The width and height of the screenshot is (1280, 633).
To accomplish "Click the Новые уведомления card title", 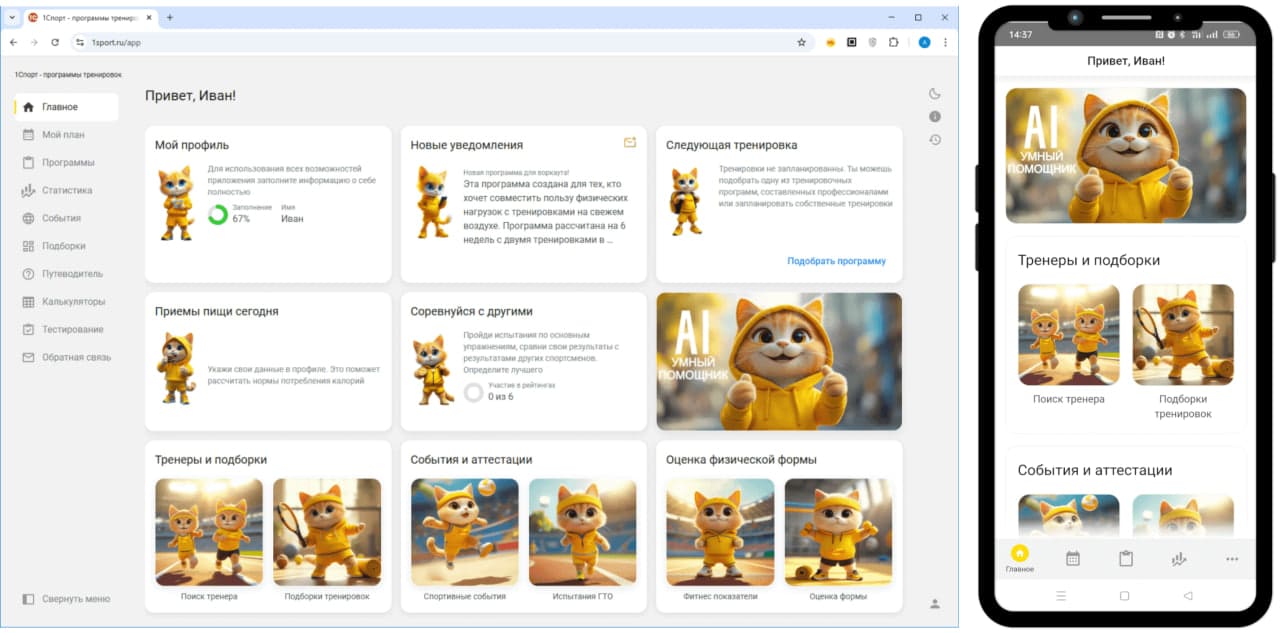I will tap(467, 145).
